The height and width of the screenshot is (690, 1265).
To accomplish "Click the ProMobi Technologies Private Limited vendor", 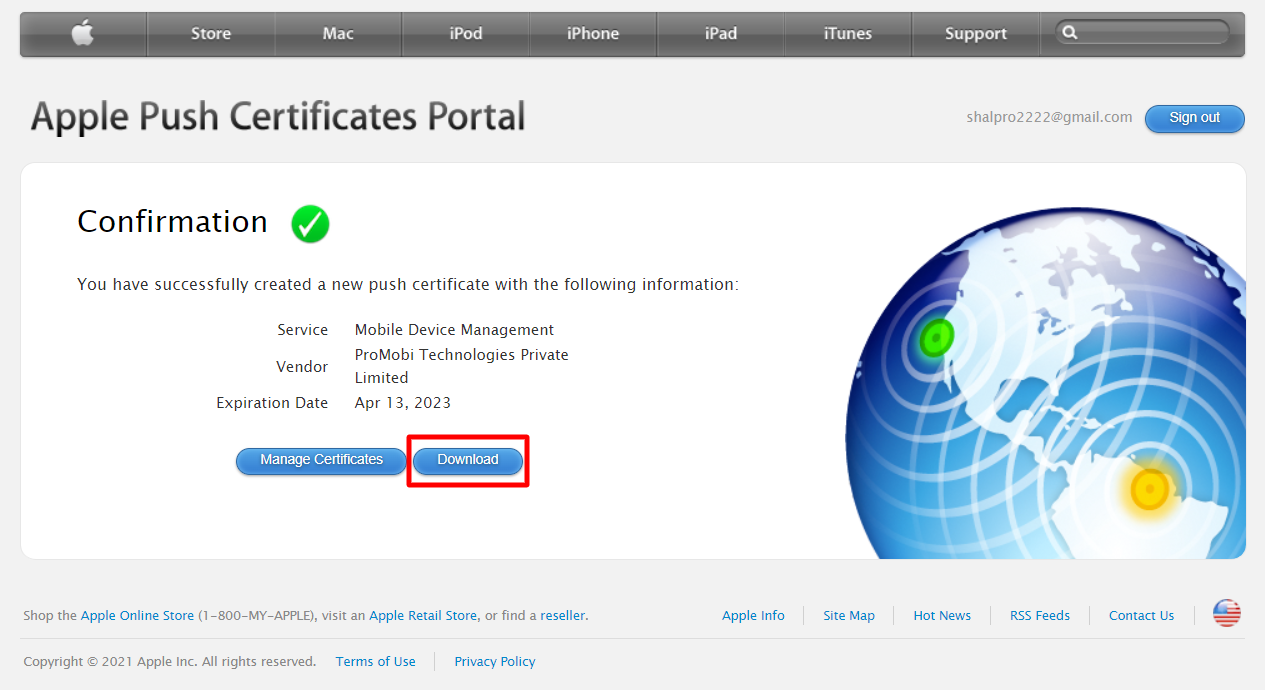I will click(x=462, y=366).
